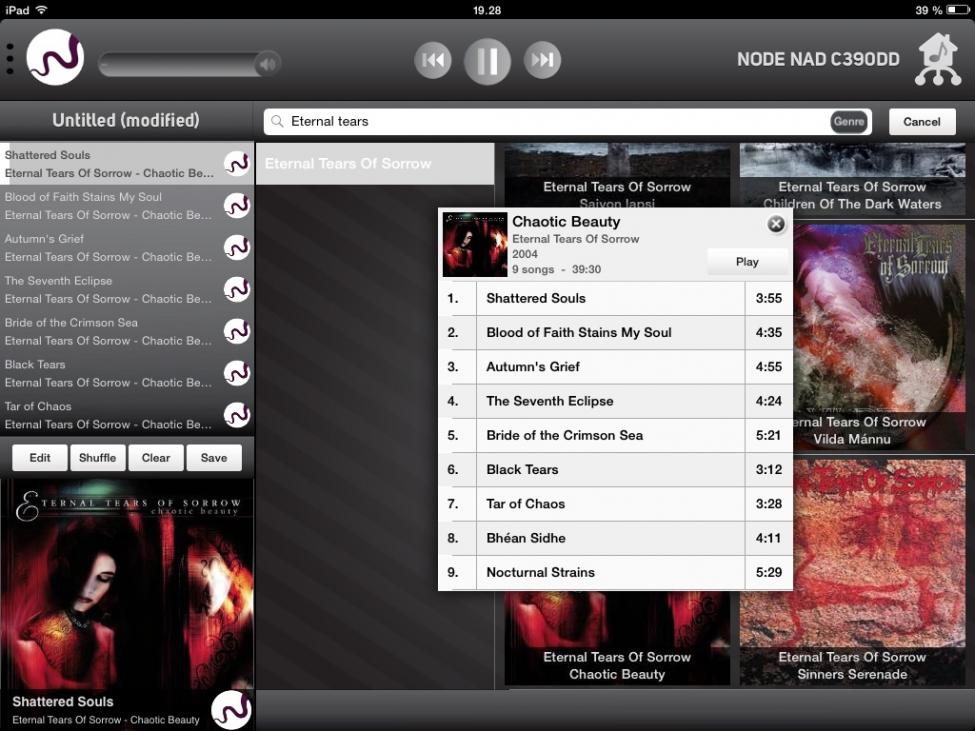Select artist result Eternal Tears Of Sorrow
Viewport: 975px width, 731px height.
pos(375,163)
